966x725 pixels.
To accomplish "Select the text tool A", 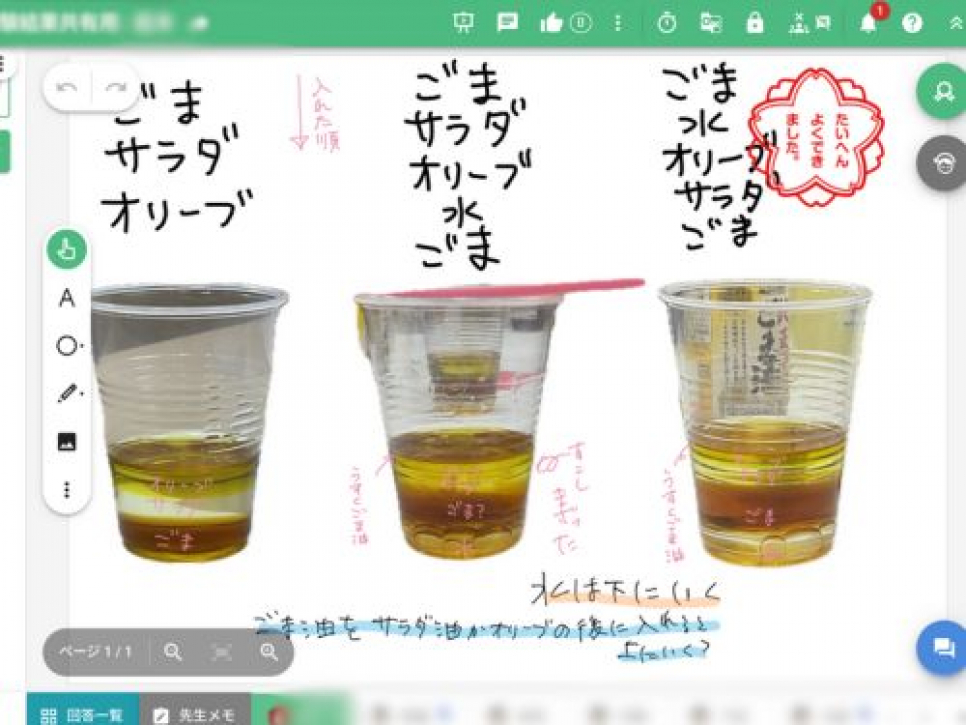I will 67,298.
